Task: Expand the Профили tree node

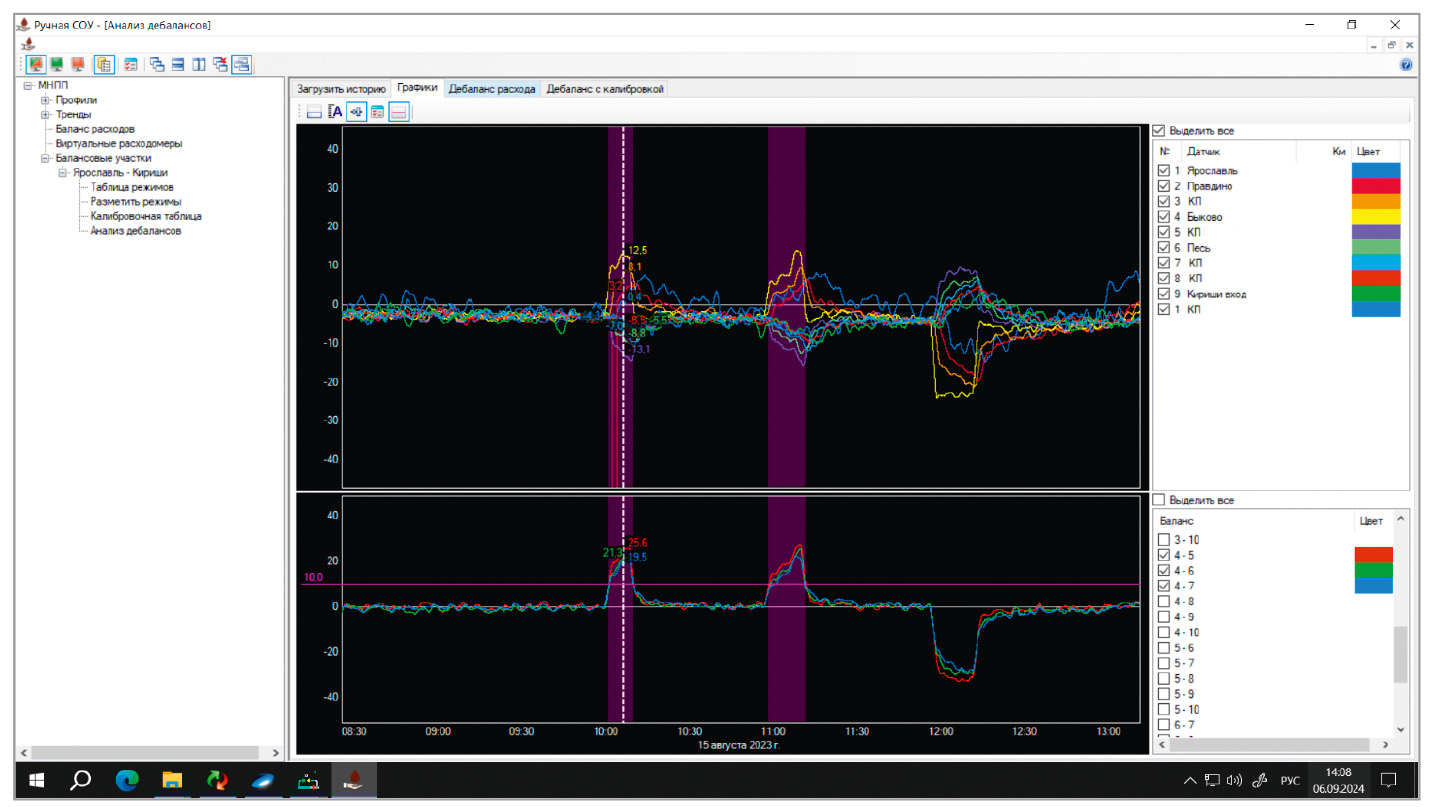Action: 45,100
